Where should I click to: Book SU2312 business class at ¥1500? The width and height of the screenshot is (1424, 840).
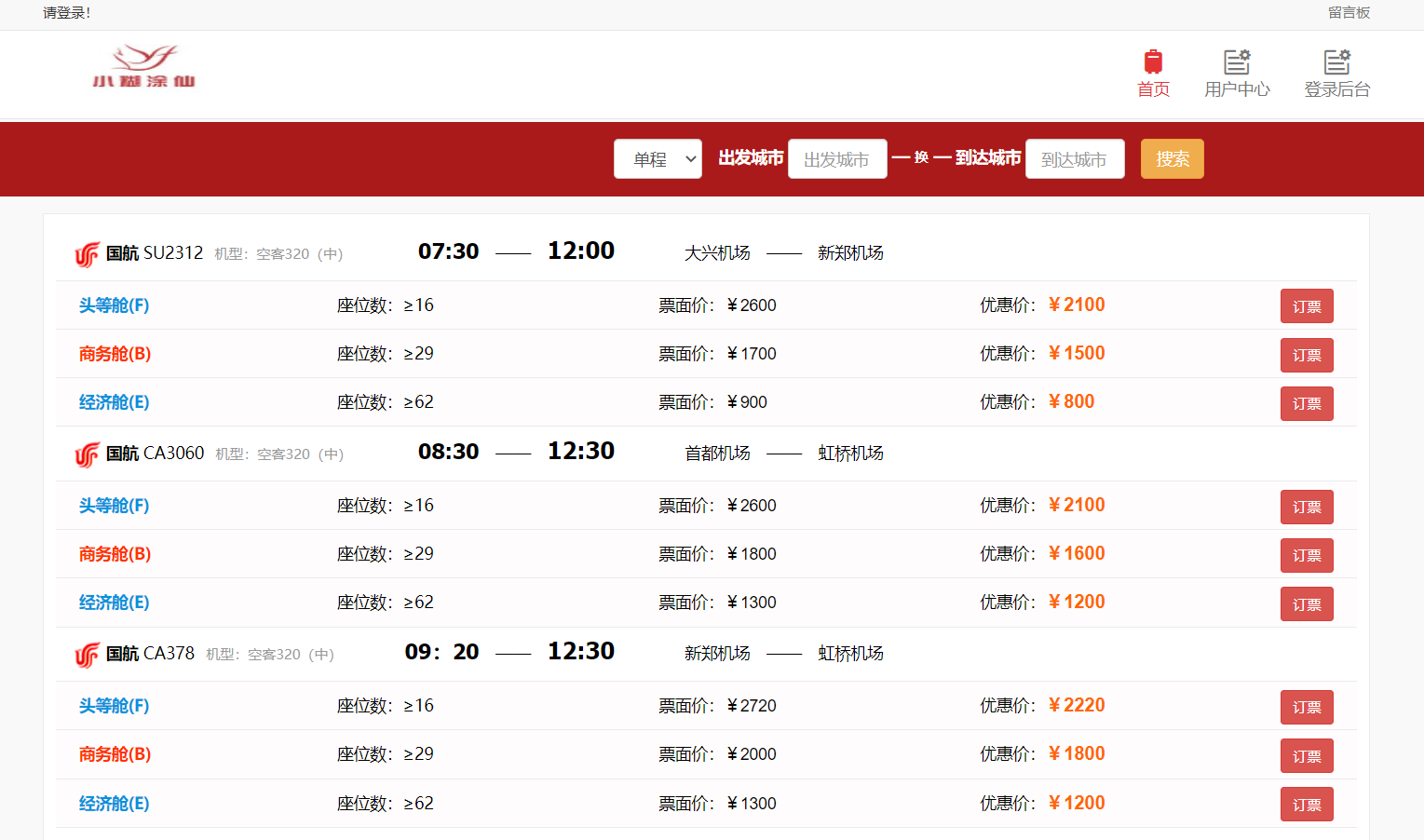click(x=1307, y=355)
